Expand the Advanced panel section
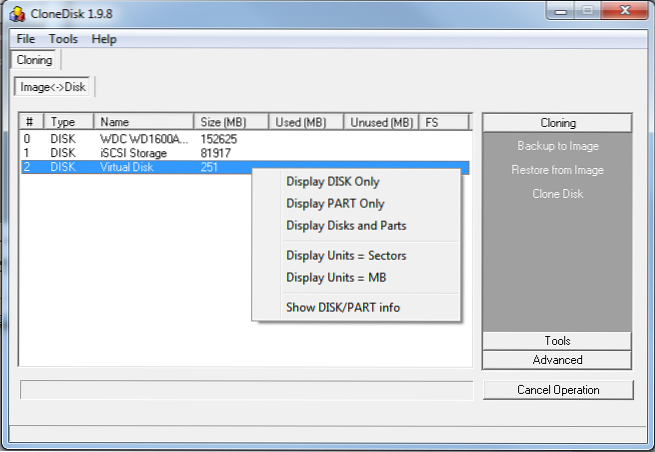 [x=557, y=360]
